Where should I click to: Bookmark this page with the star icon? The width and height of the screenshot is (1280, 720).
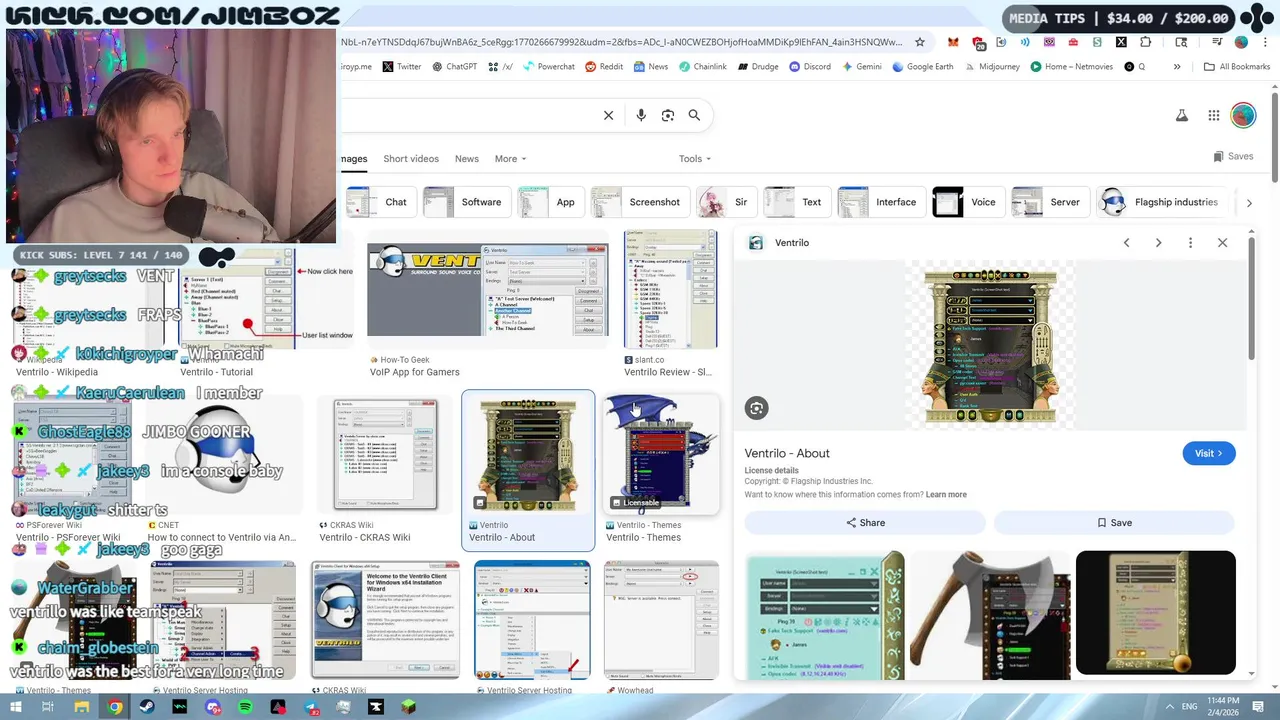coord(921,42)
